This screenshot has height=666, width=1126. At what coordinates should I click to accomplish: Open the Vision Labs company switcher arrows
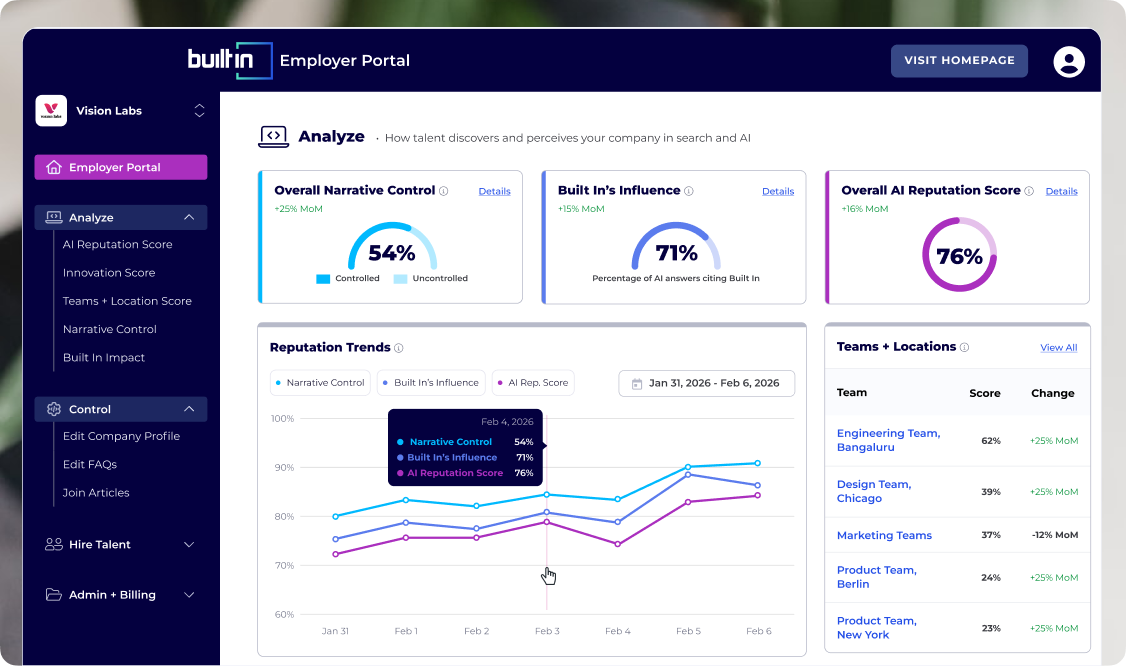click(x=199, y=111)
